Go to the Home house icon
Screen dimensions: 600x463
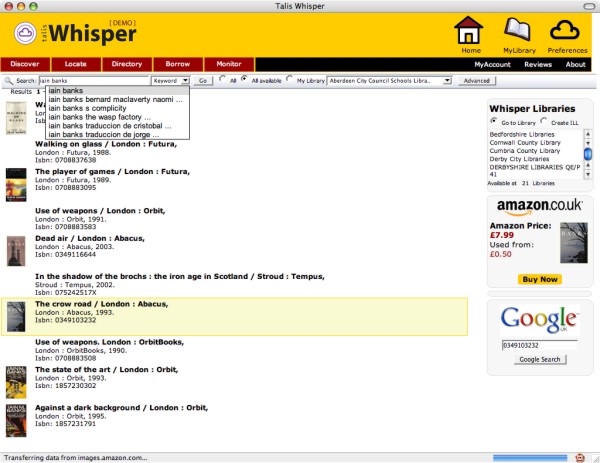[x=468, y=29]
